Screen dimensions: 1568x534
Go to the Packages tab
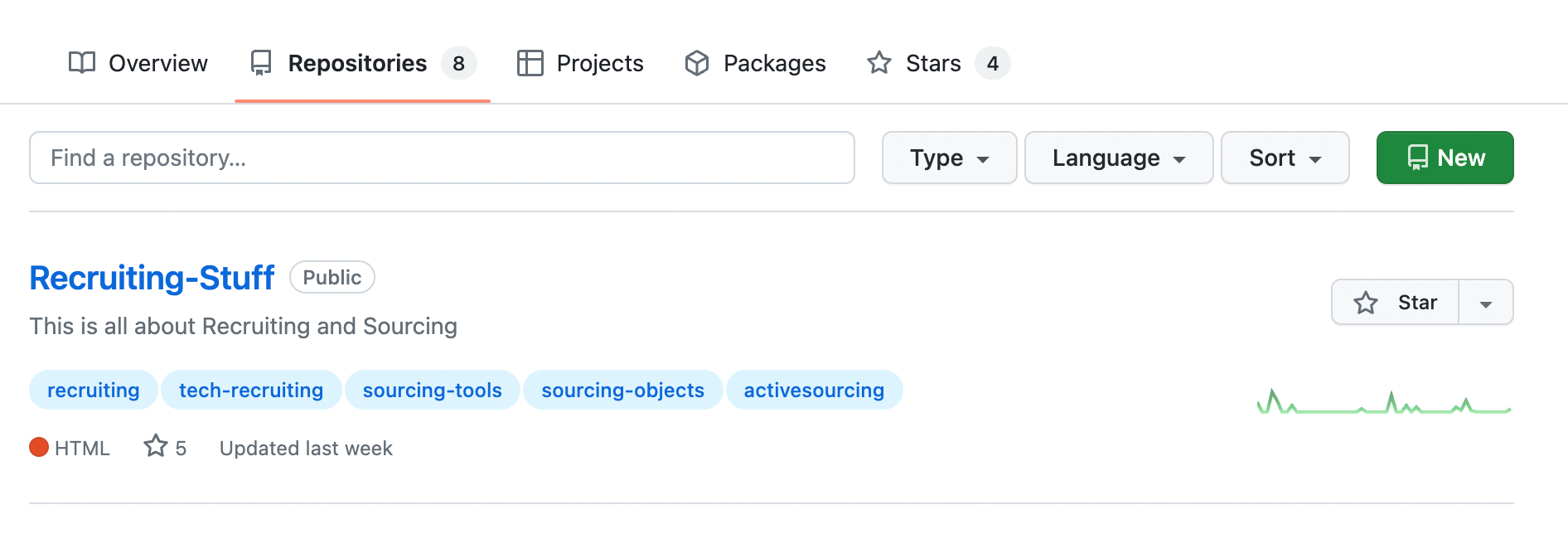tap(755, 63)
